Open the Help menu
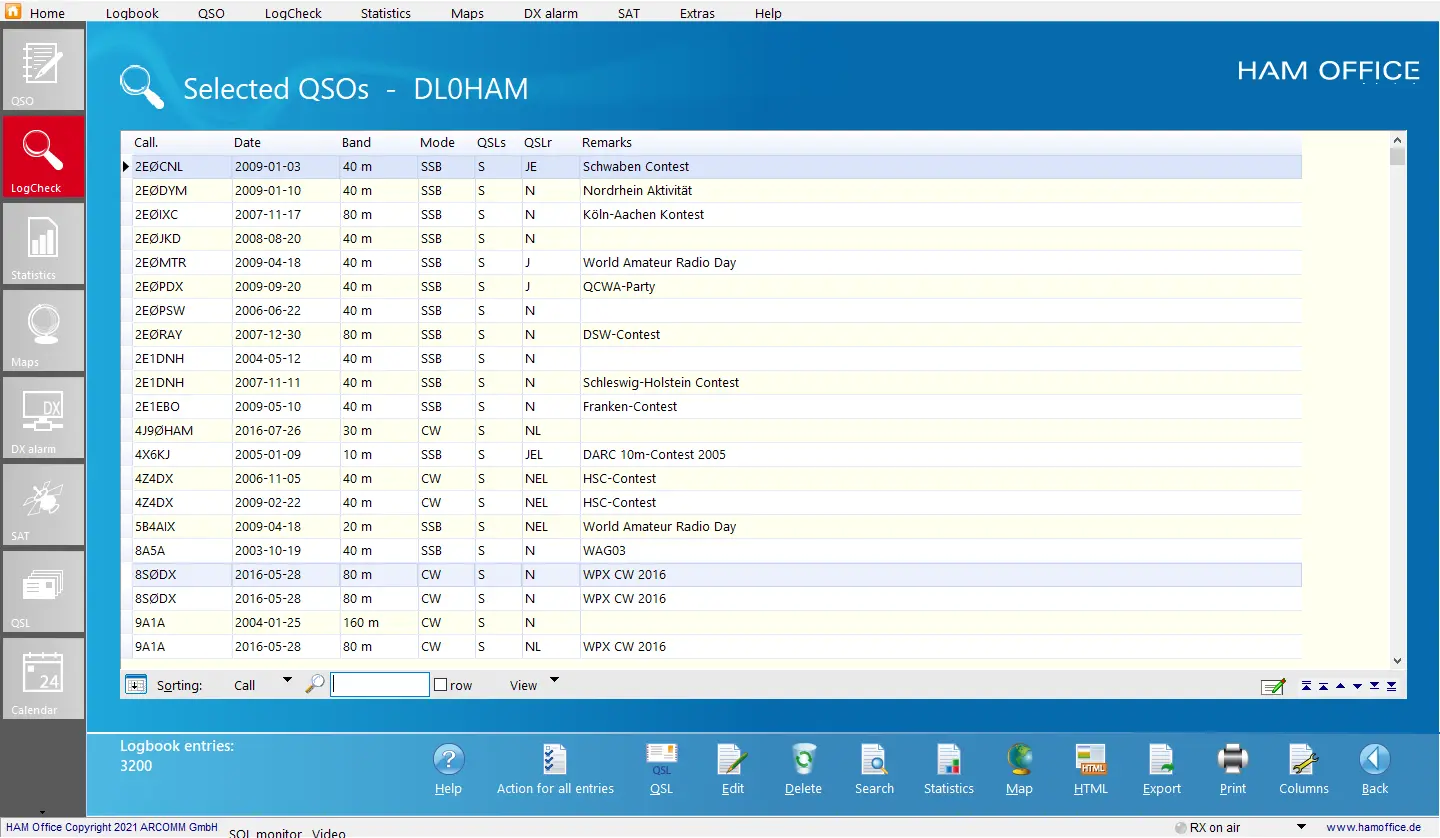This screenshot has height=838, width=1440. [x=768, y=14]
